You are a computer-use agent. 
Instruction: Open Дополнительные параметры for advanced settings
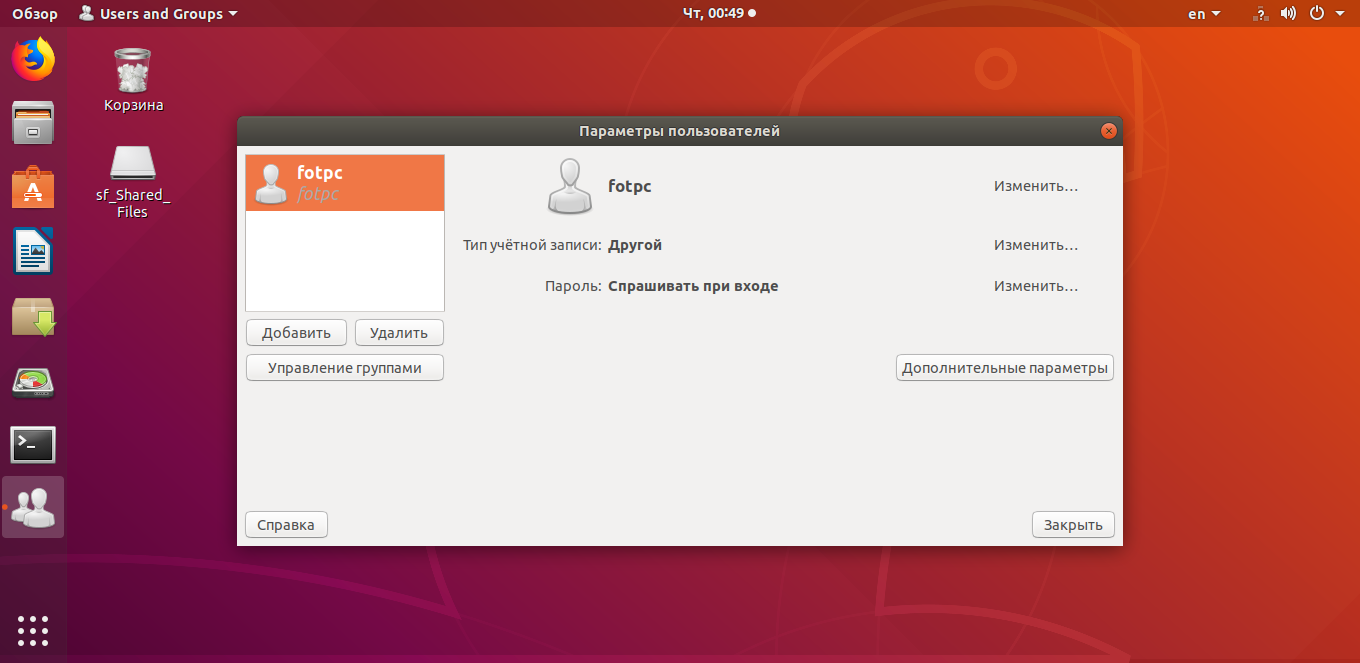pos(1004,367)
